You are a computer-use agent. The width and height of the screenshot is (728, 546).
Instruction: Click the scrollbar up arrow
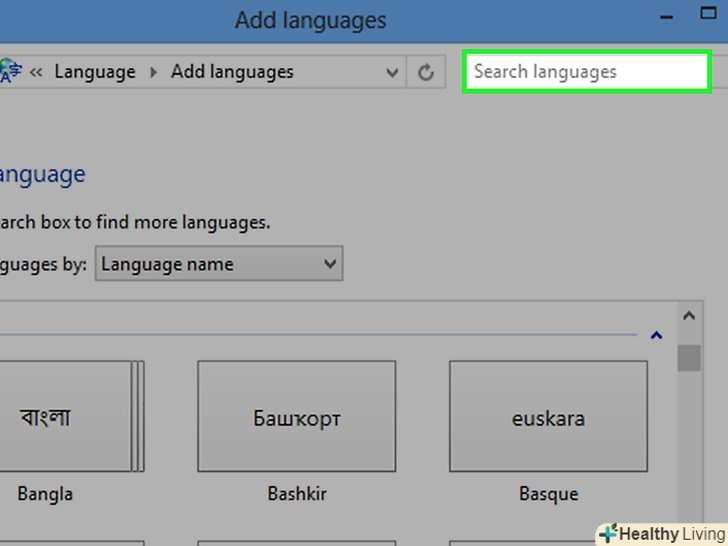tap(689, 316)
